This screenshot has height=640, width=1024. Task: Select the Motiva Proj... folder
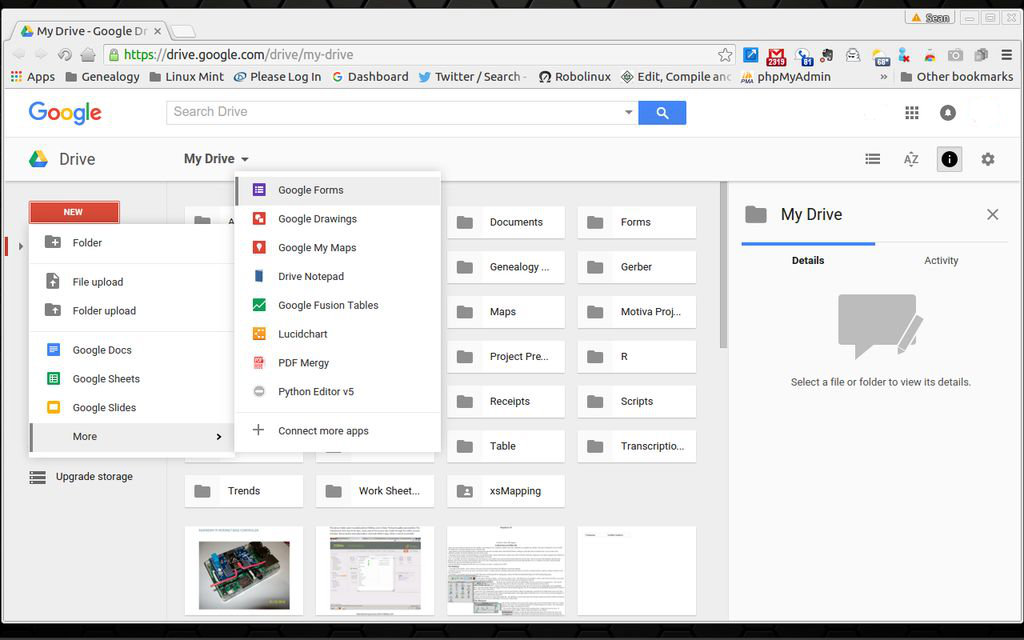point(637,312)
